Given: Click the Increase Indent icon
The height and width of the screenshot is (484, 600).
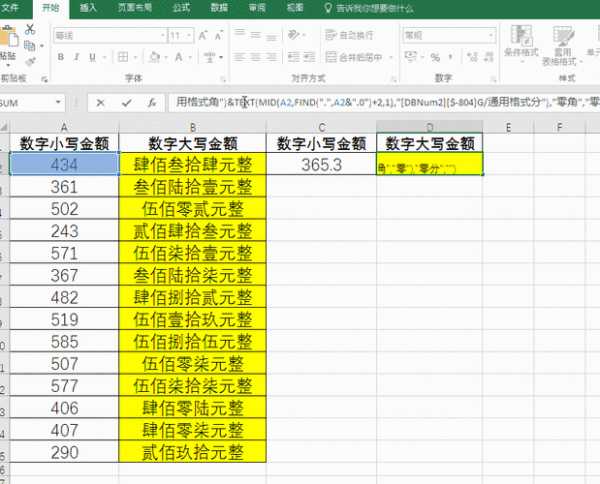Looking at the screenshot, I should [x=309, y=57].
